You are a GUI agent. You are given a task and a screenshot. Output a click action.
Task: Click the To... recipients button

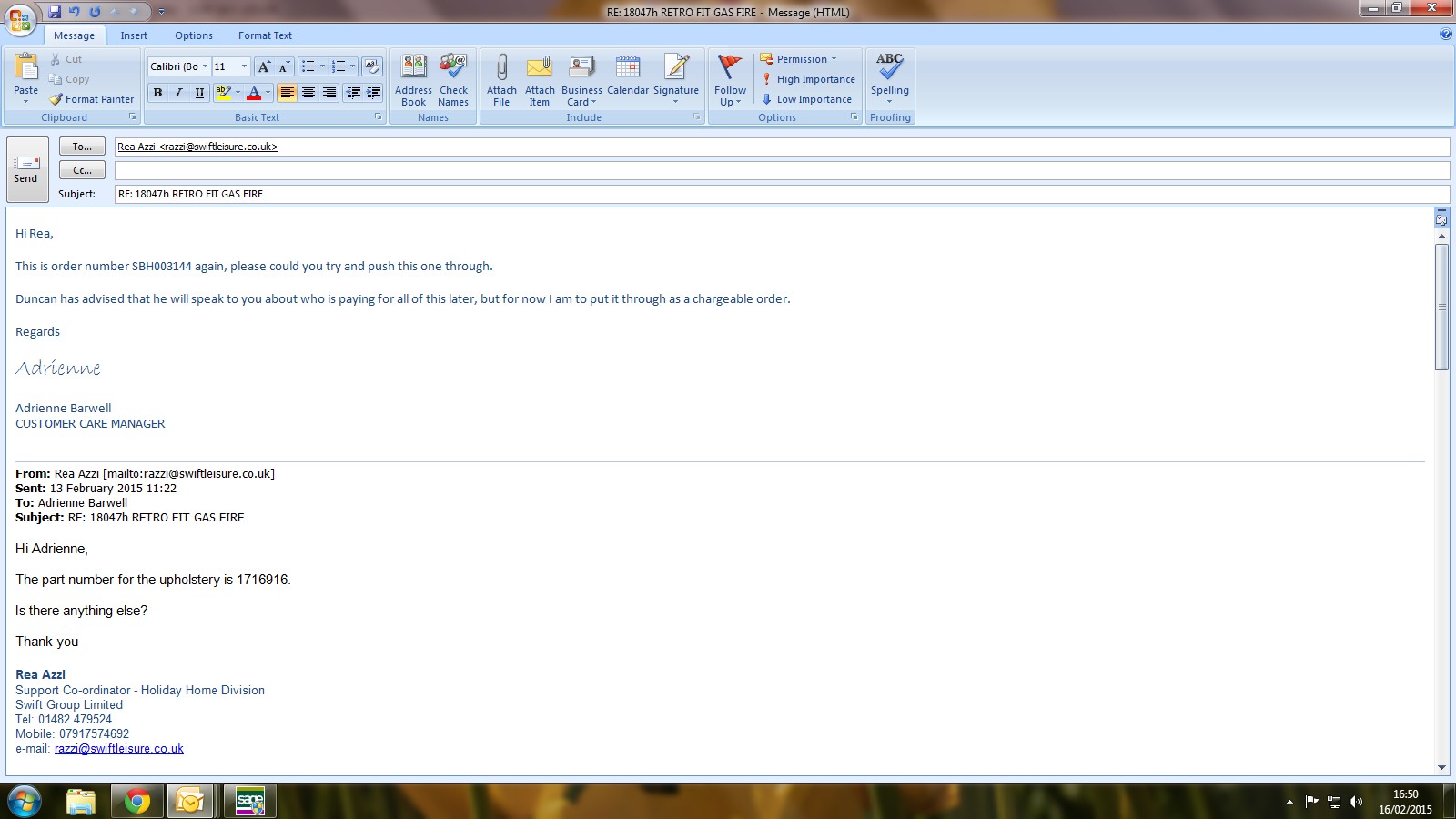pyautogui.click(x=82, y=147)
